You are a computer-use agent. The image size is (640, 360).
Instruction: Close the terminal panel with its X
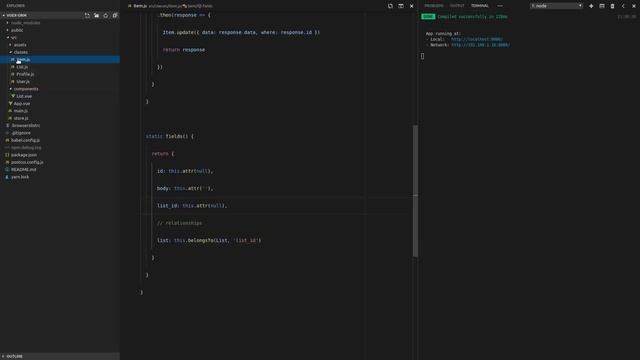(x=633, y=6)
